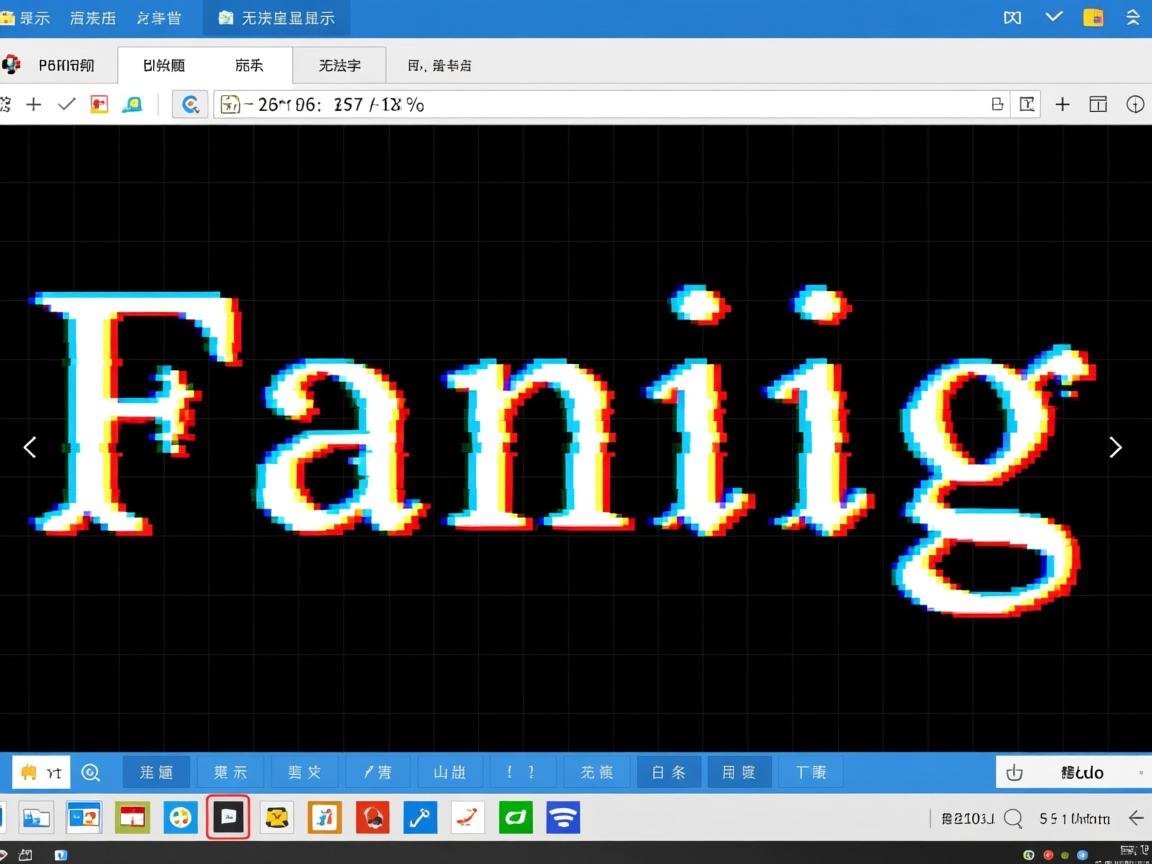1152x864 pixels.
Task: Select the highlighted tab in the blue title bar
Action: click(277, 18)
